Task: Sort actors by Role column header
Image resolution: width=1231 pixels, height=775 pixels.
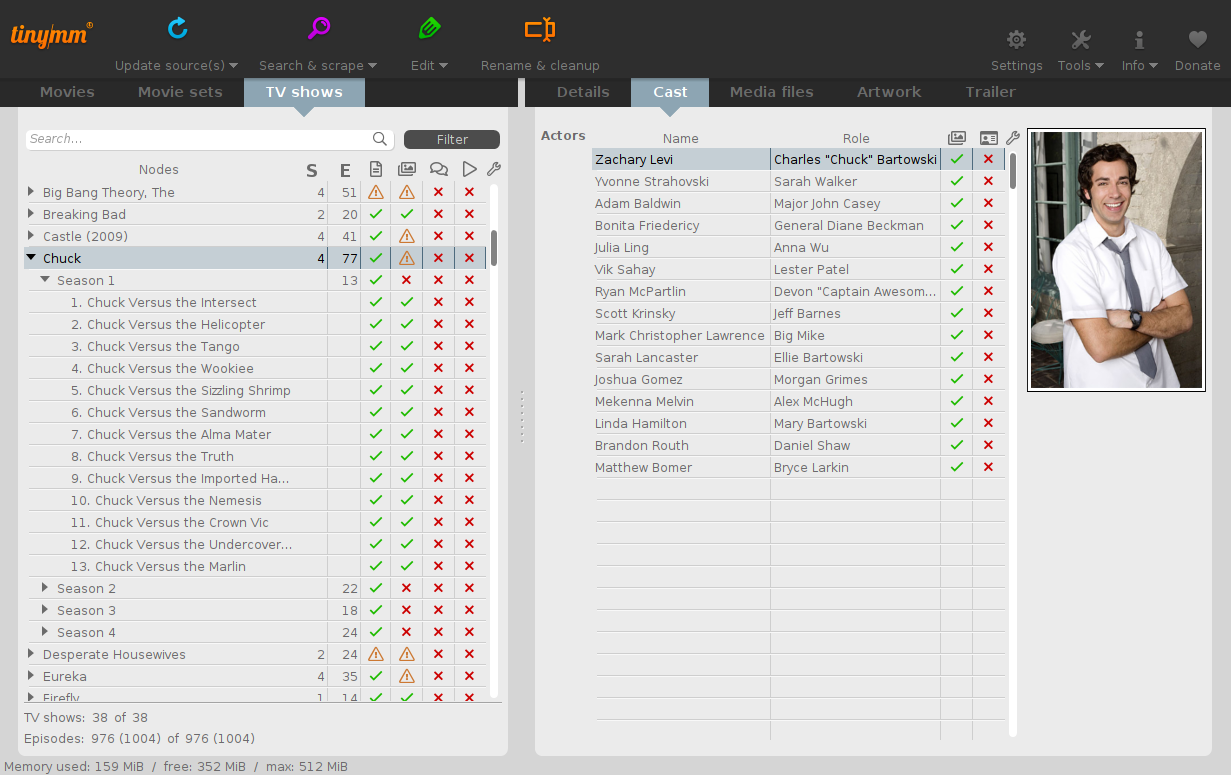Action: (x=856, y=138)
